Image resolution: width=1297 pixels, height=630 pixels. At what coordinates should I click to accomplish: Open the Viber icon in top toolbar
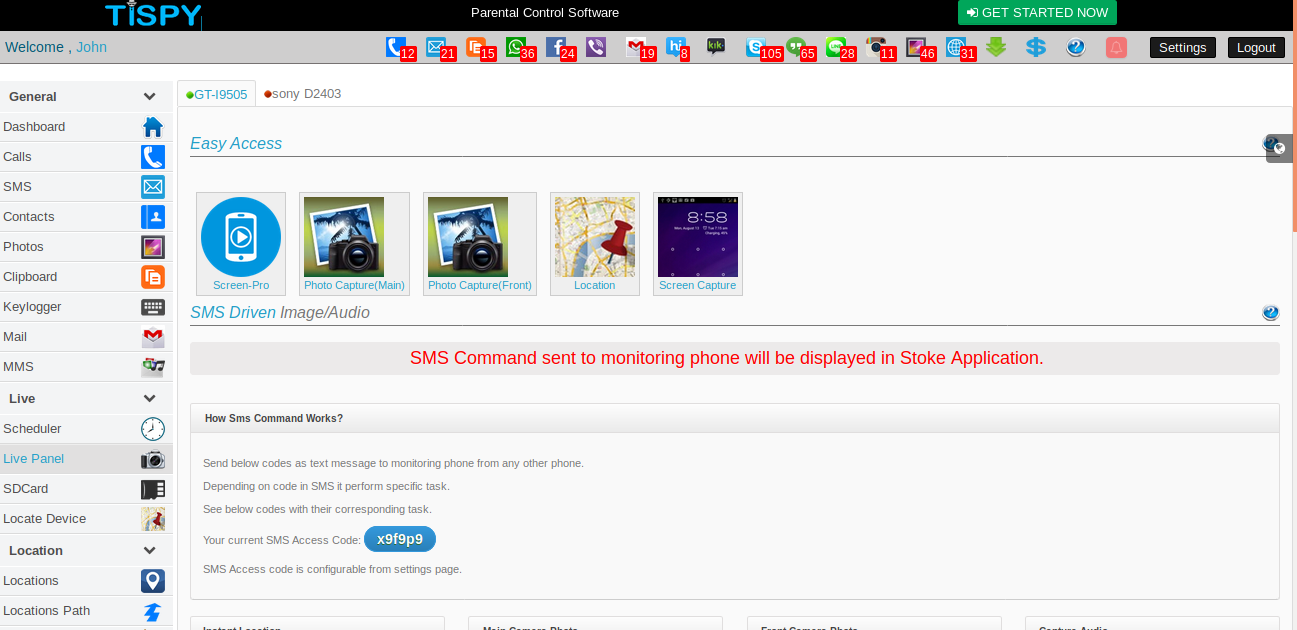click(596, 47)
